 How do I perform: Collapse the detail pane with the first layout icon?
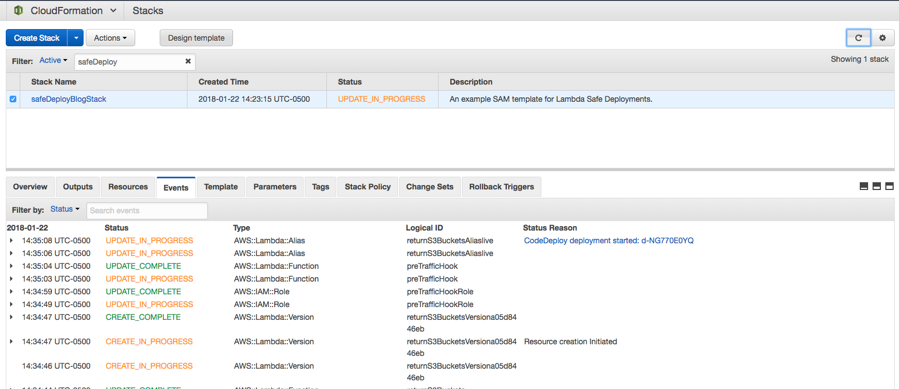pos(864,186)
